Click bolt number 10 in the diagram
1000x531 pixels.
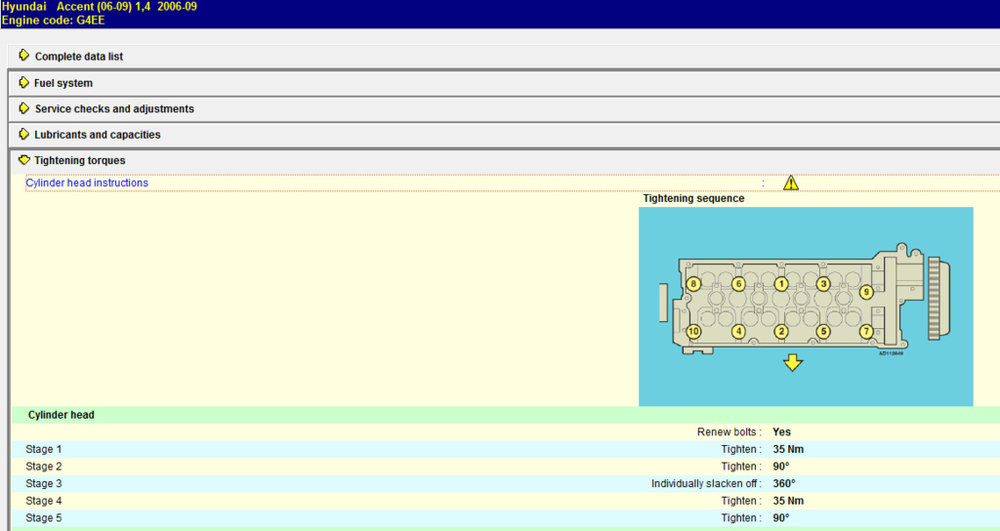click(693, 331)
